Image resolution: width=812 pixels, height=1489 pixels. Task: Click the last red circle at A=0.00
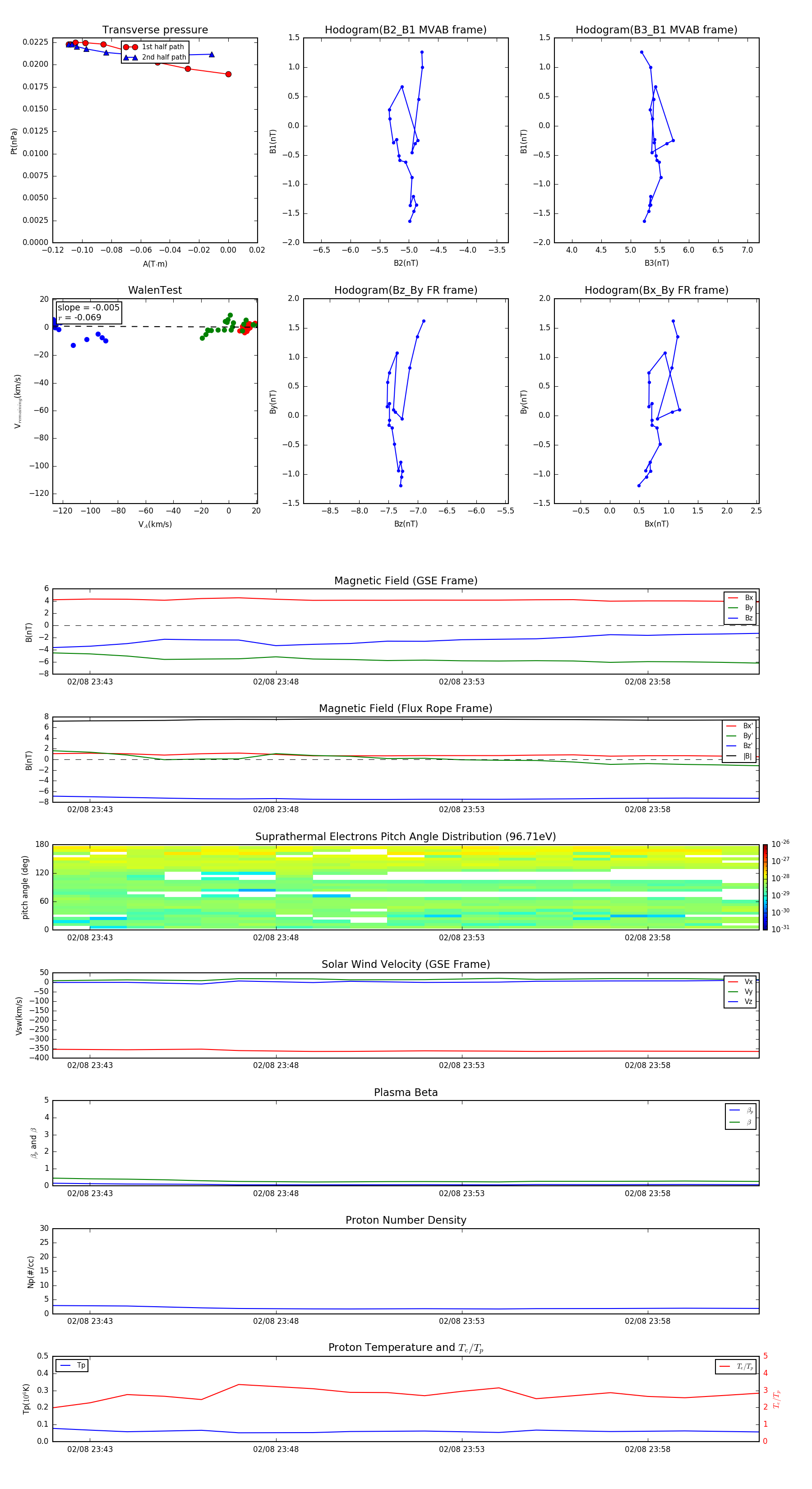point(228,74)
